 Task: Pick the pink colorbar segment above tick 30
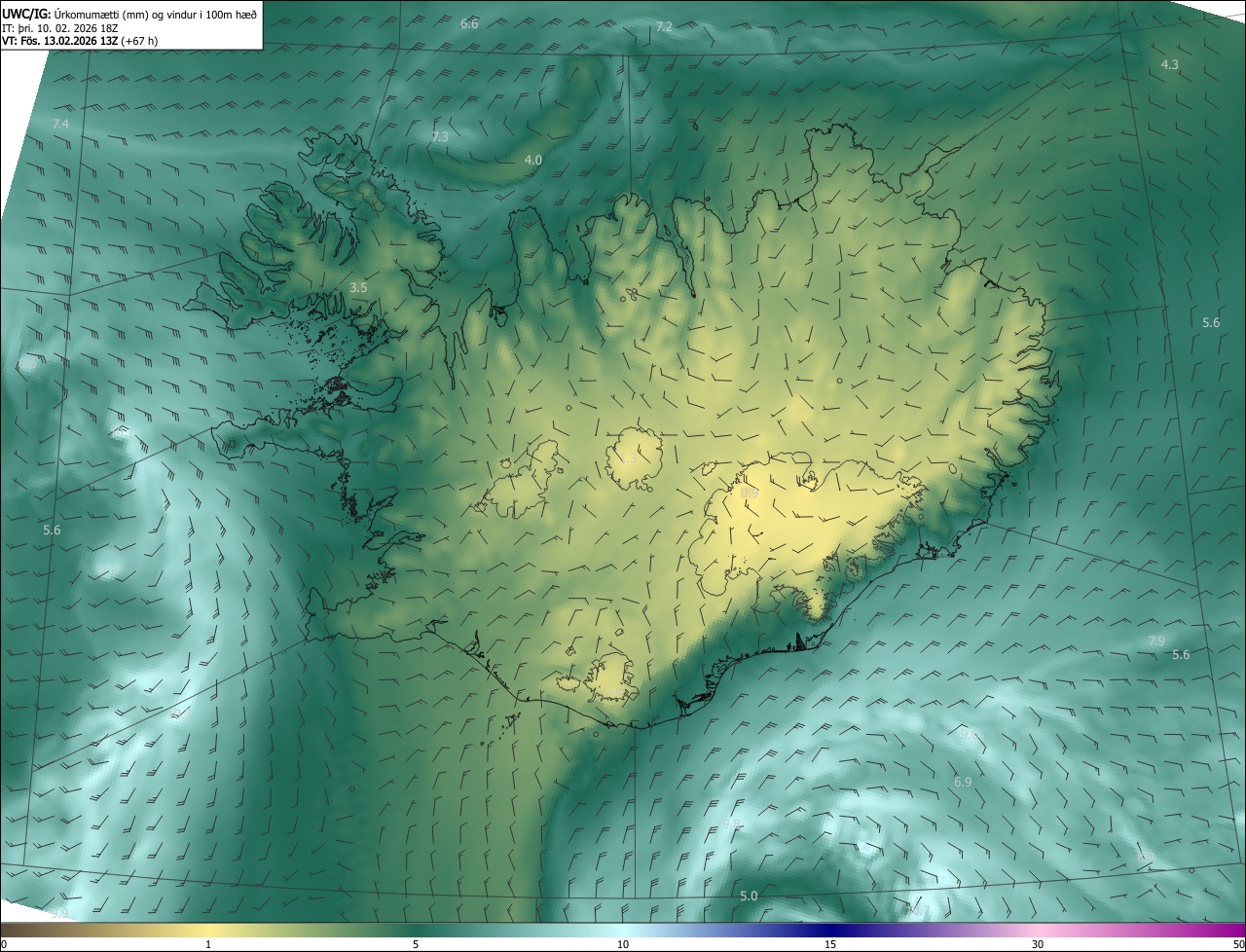click(x=1038, y=930)
